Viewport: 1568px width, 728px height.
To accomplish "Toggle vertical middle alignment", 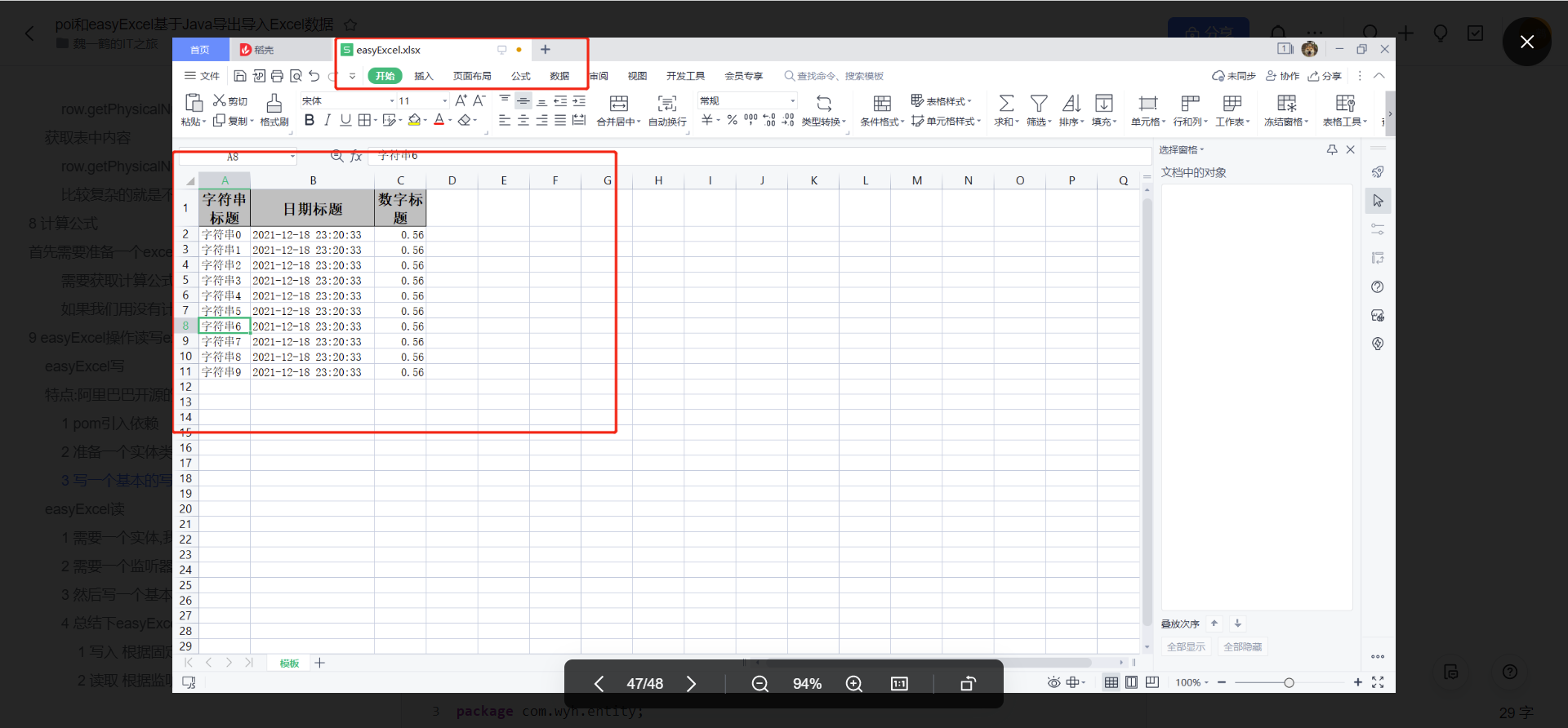I will [x=523, y=100].
